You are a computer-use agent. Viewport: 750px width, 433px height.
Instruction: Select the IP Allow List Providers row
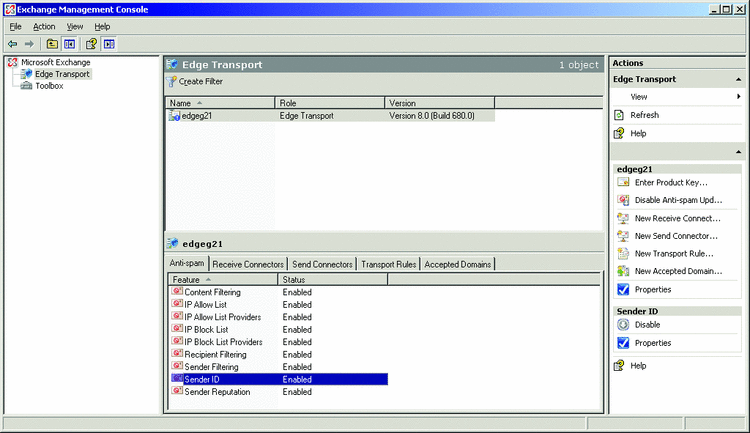click(x=279, y=317)
